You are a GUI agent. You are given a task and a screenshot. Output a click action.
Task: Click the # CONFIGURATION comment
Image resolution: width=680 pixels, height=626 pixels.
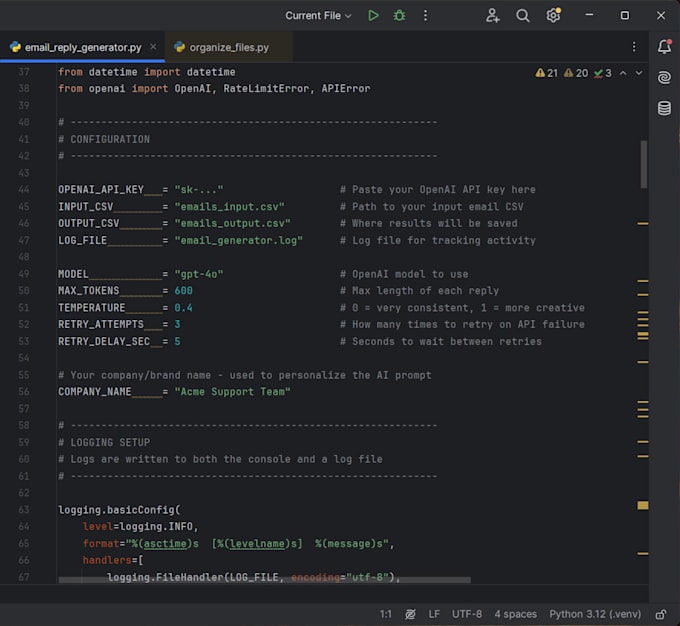tap(104, 139)
